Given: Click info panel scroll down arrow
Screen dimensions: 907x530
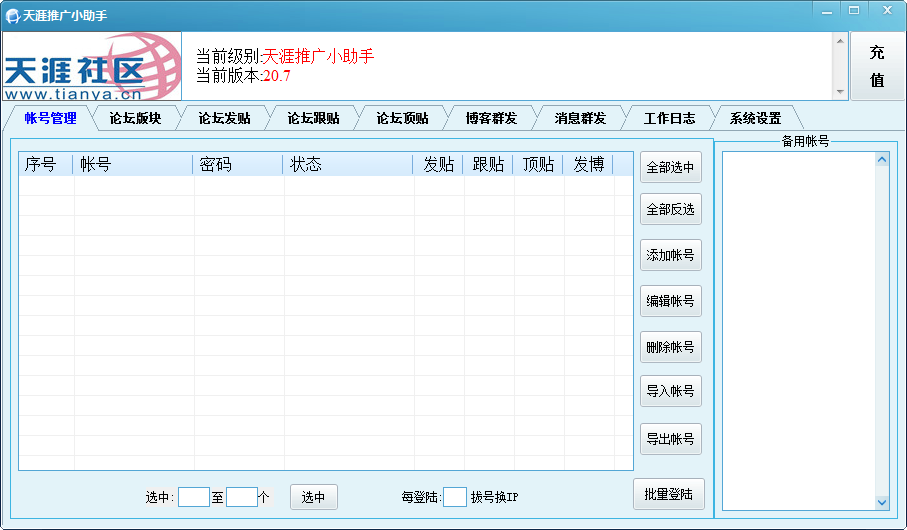Looking at the screenshot, I should point(840,92).
